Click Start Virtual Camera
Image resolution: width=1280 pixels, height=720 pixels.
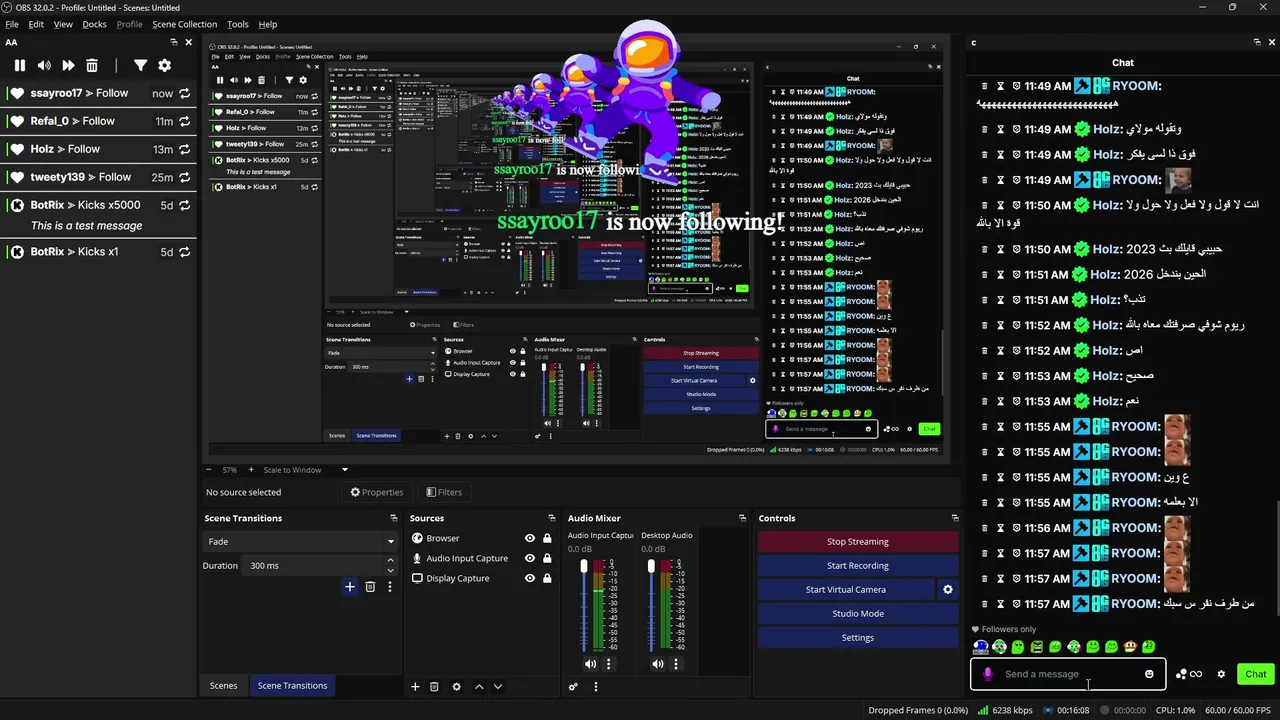(846, 590)
